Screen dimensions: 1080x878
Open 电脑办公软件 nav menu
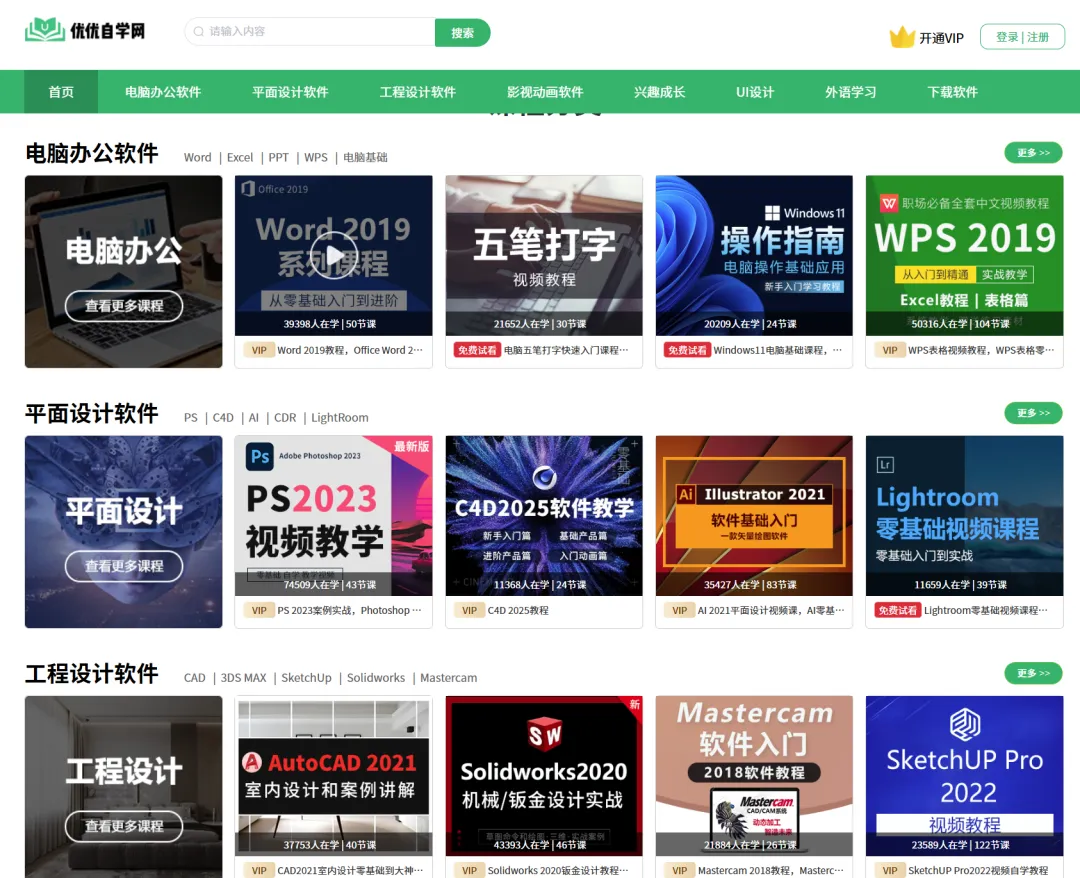[163, 92]
